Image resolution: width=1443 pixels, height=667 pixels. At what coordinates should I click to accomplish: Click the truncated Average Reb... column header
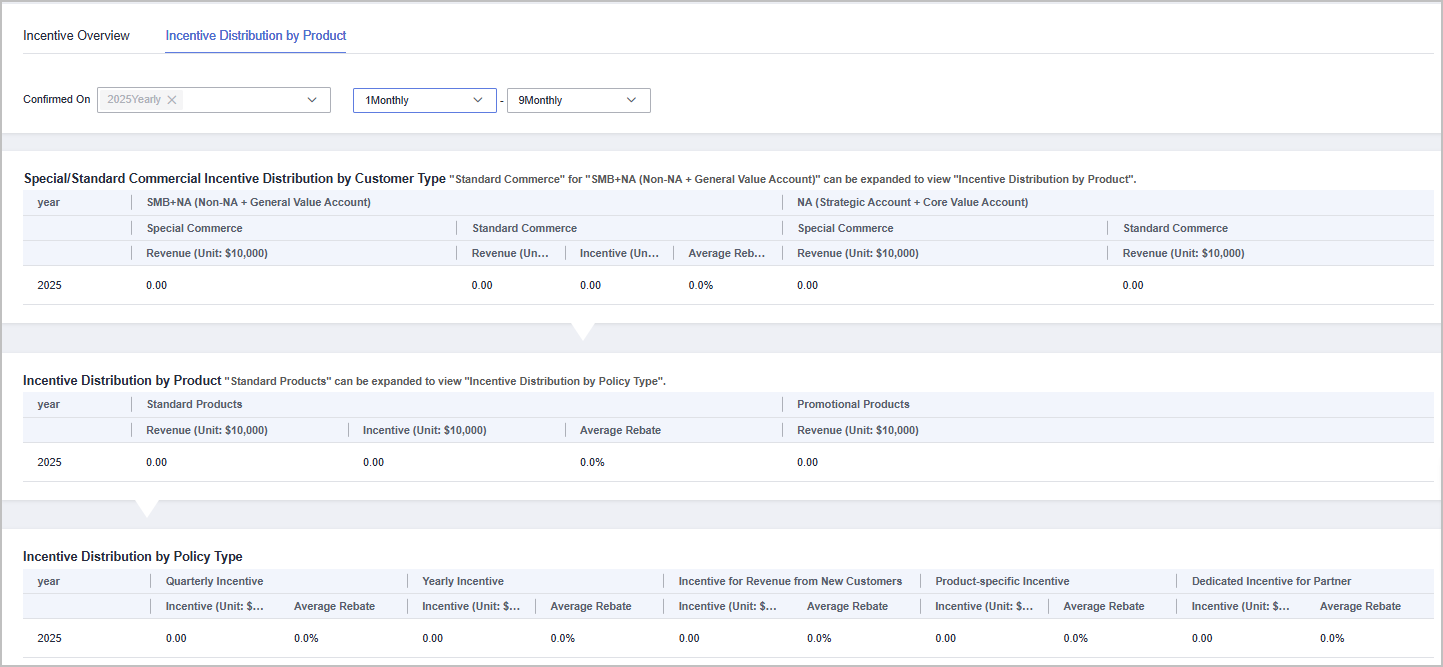point(725,254)
